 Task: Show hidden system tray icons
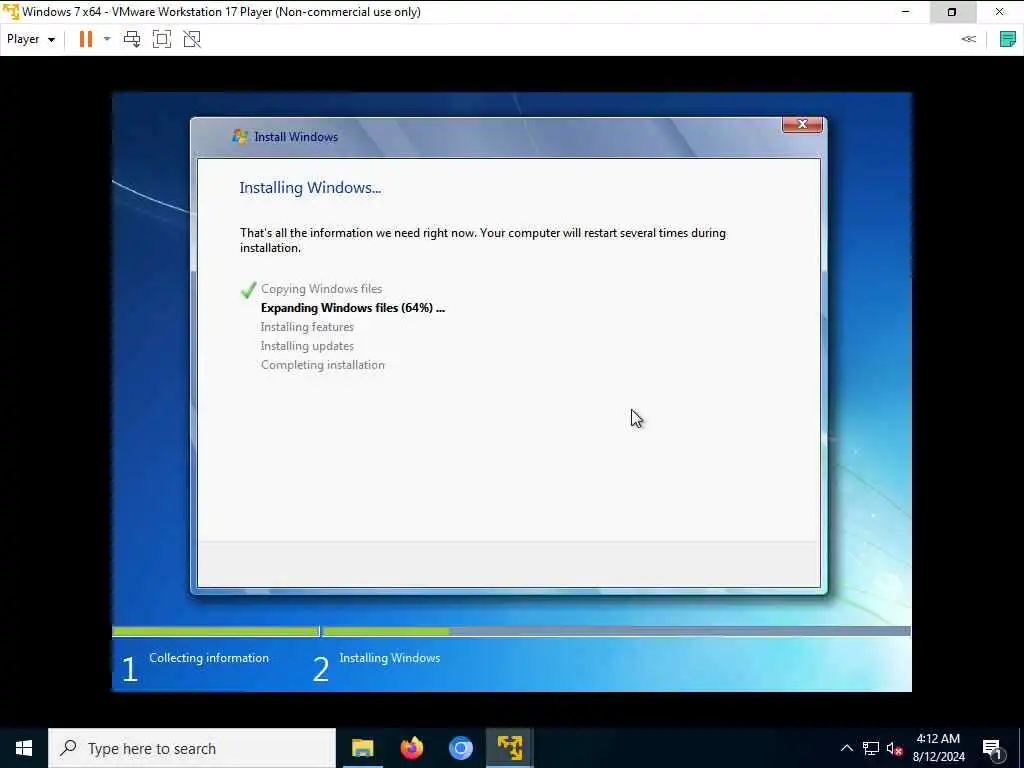[846, 748]
